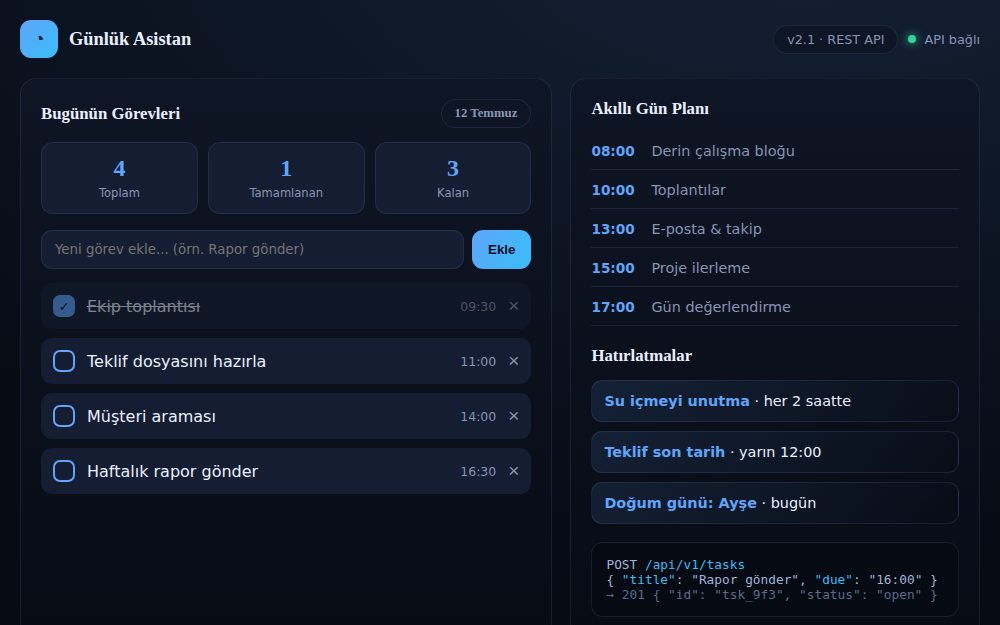Viewport: 1000px width, 625px height.
Task: Uncheck the Ekip toplantısı checkbox
Action: (x=64, y=306)
